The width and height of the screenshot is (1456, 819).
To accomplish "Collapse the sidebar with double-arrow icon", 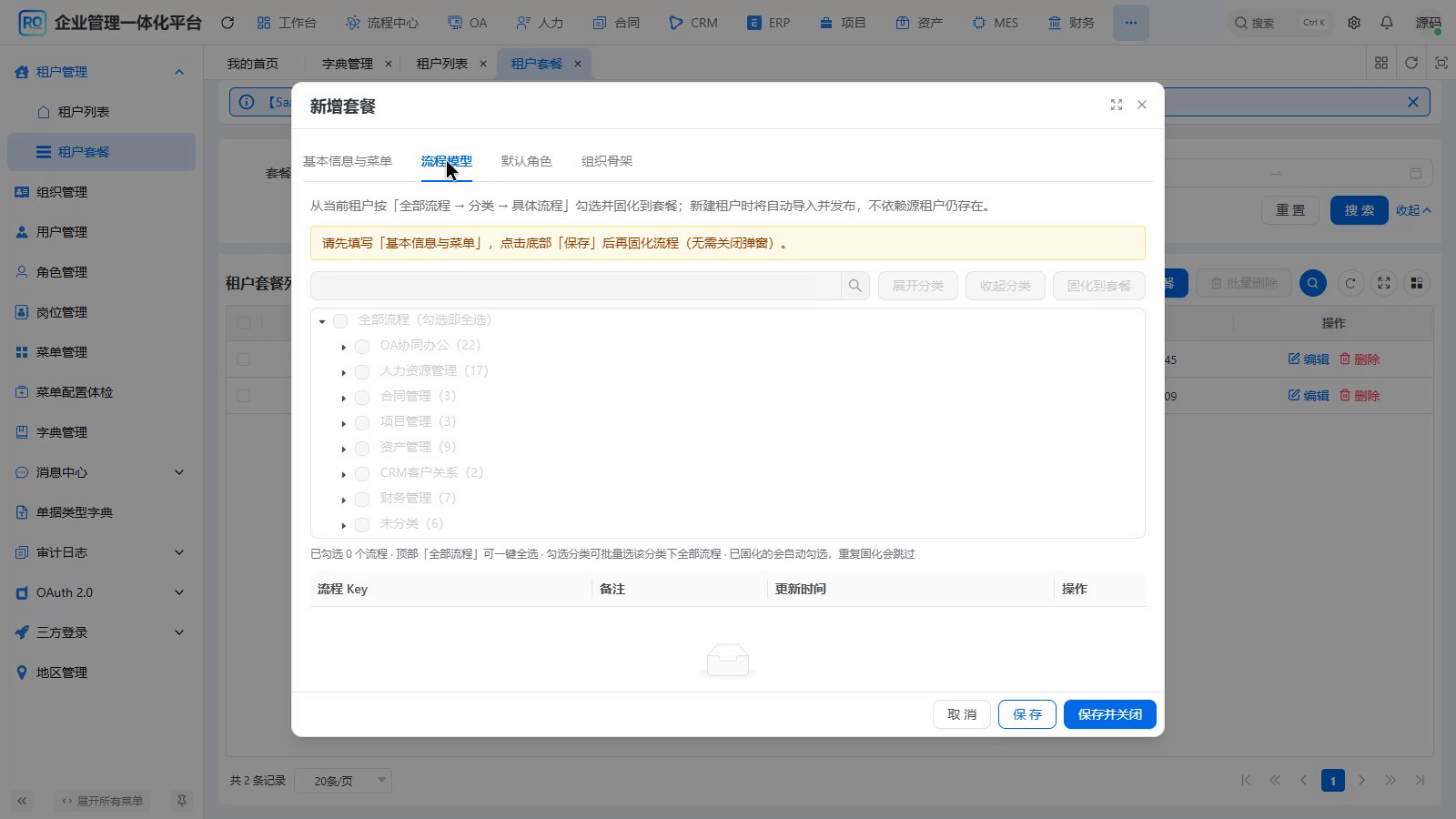I will (22, 801).
